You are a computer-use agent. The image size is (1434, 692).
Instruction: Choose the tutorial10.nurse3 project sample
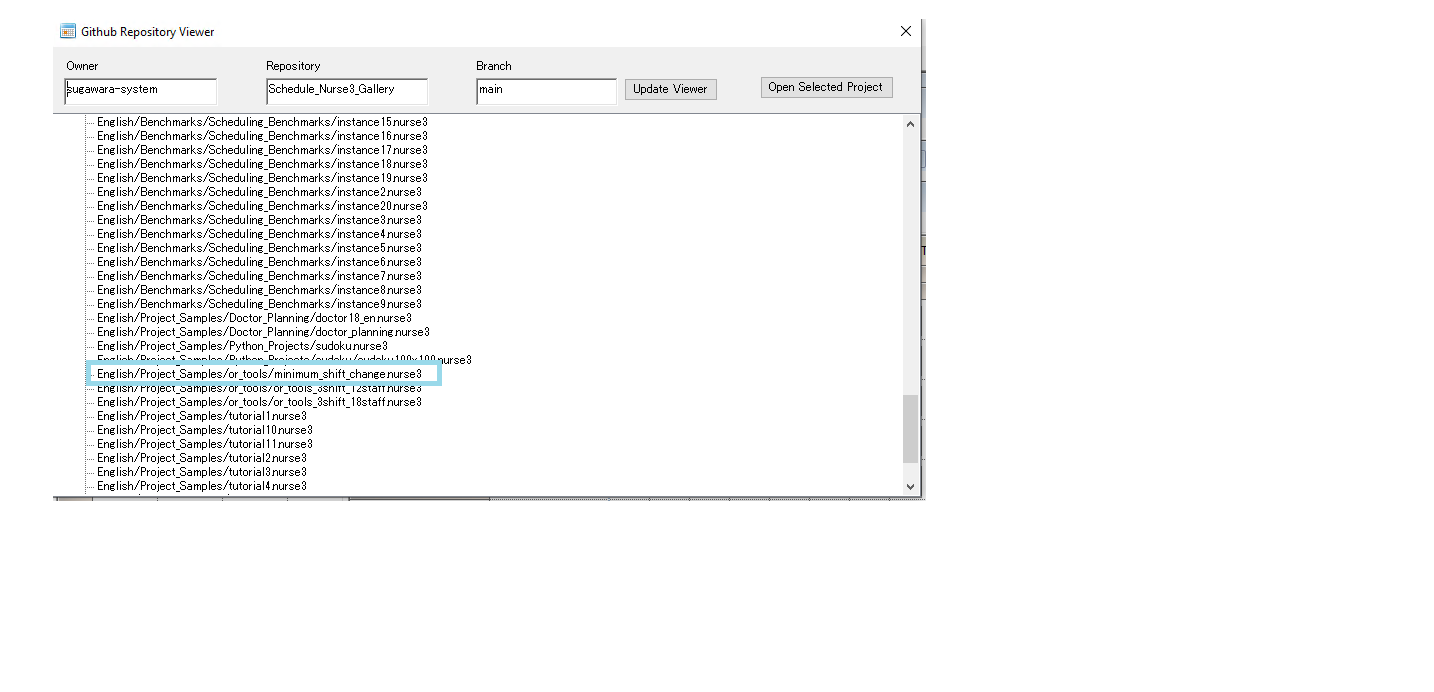coord(205,430)
